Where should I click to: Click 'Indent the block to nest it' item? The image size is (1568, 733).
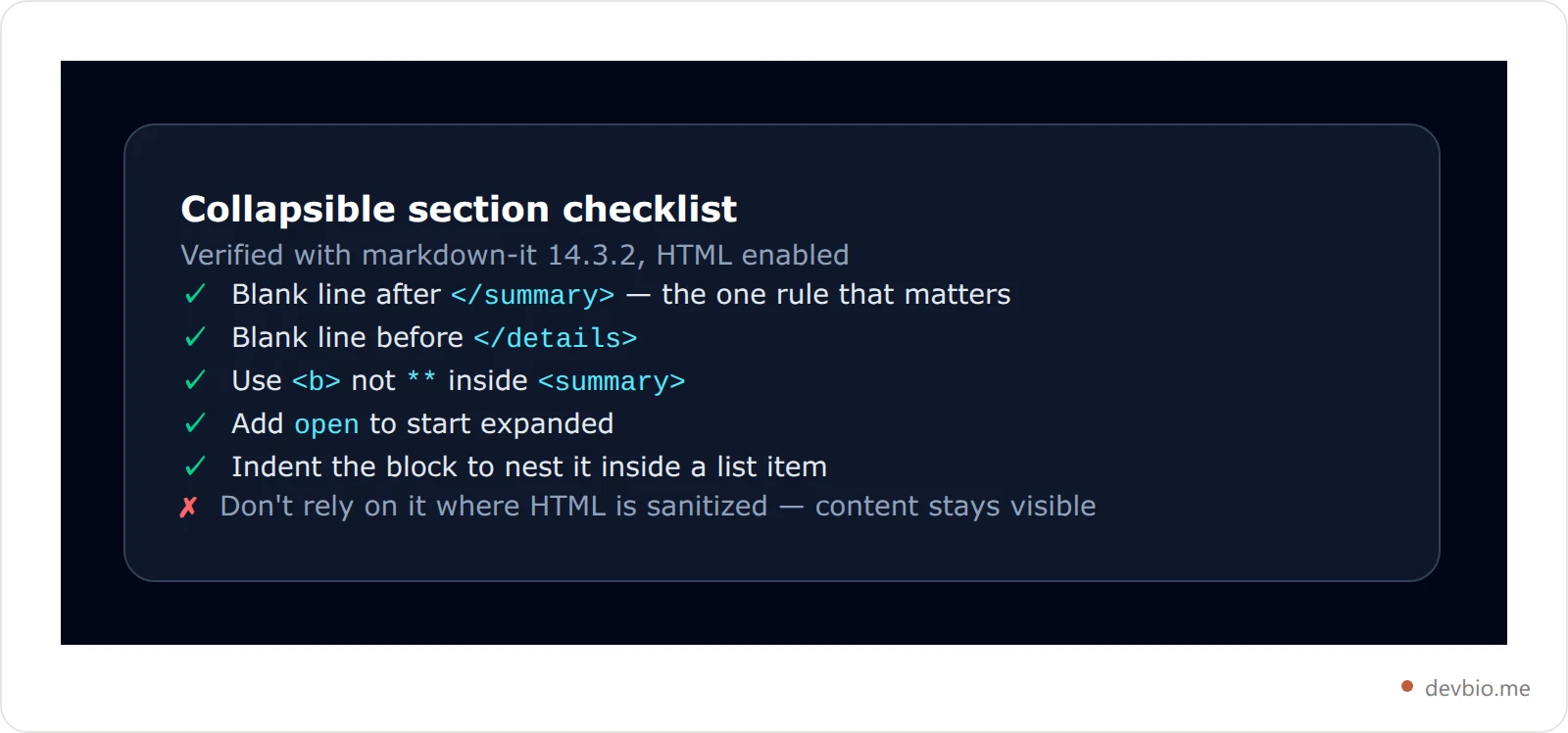tap(529, 466)
